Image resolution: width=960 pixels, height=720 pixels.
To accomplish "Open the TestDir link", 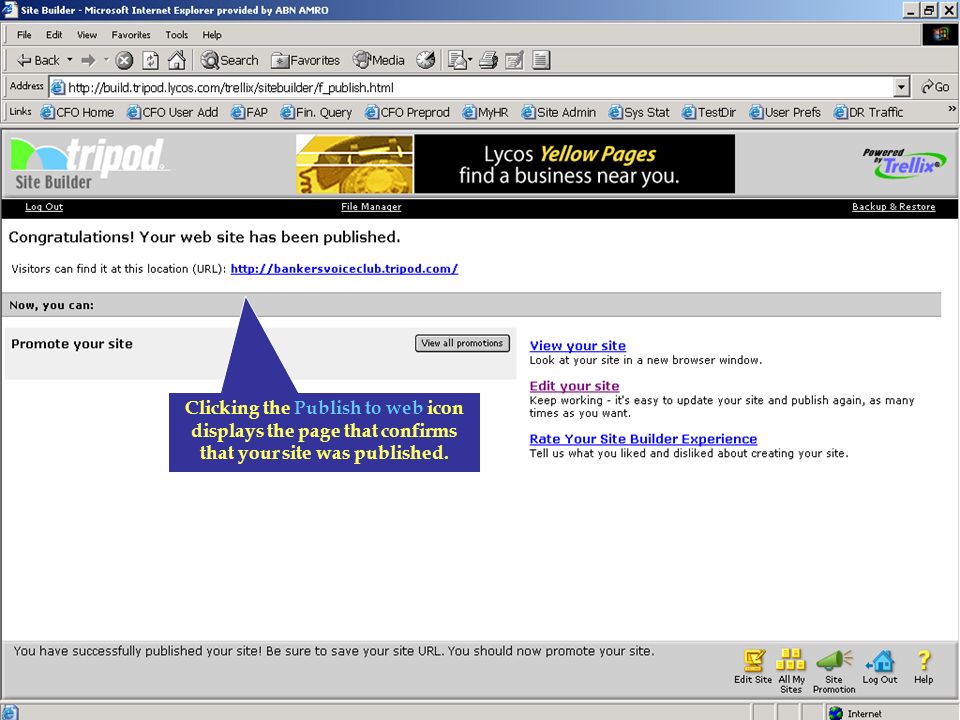I will 709,113.
